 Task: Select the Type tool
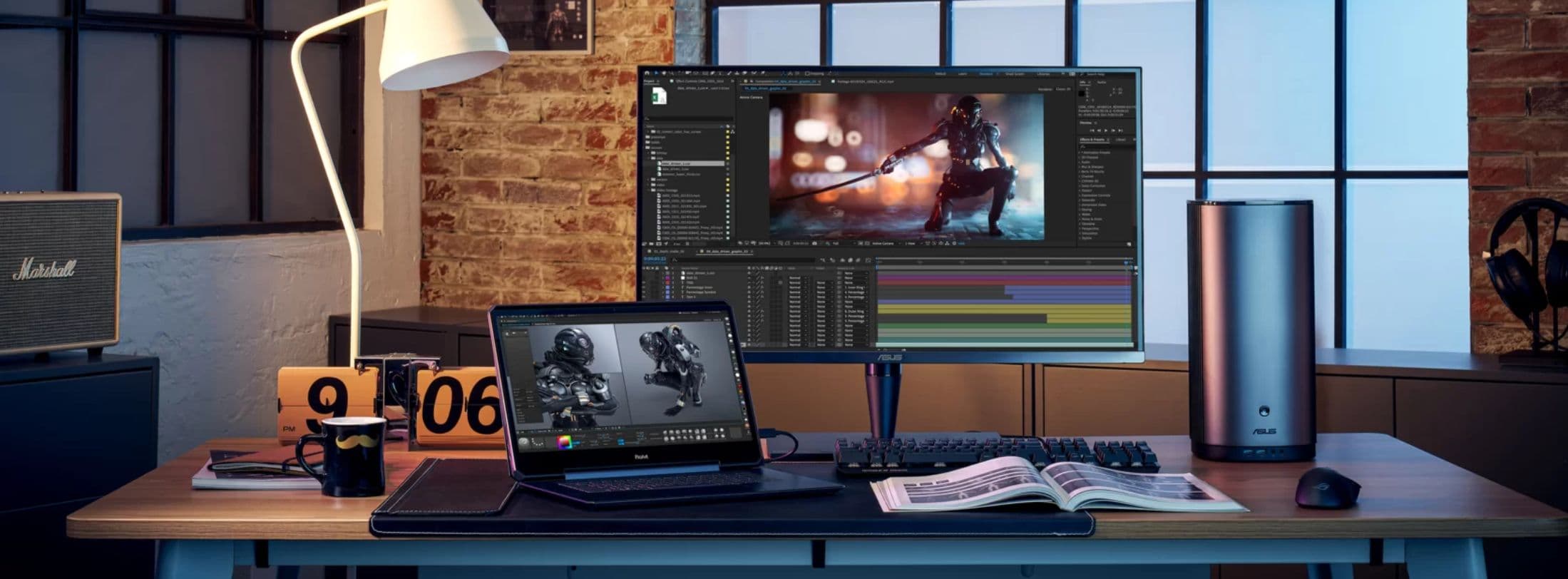pos(720,73)
